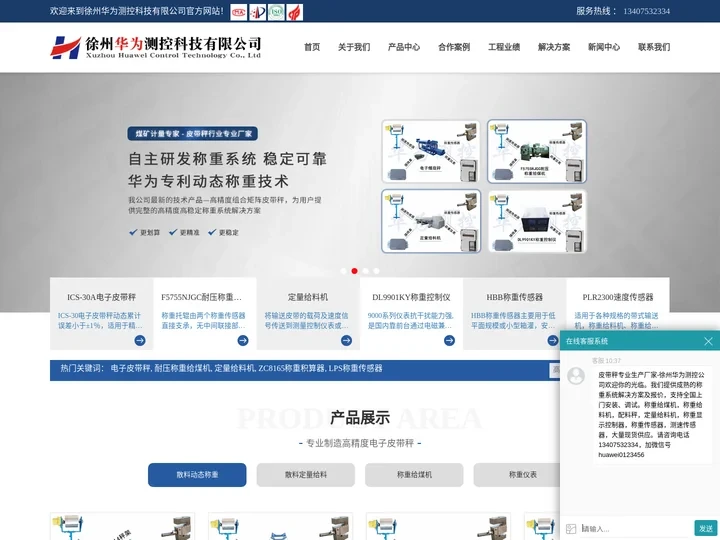This screenshot has width=720, height=540.
Task: Click the first red certification badge in top bar
Action: pyautogui.click(x=238, y=12)
